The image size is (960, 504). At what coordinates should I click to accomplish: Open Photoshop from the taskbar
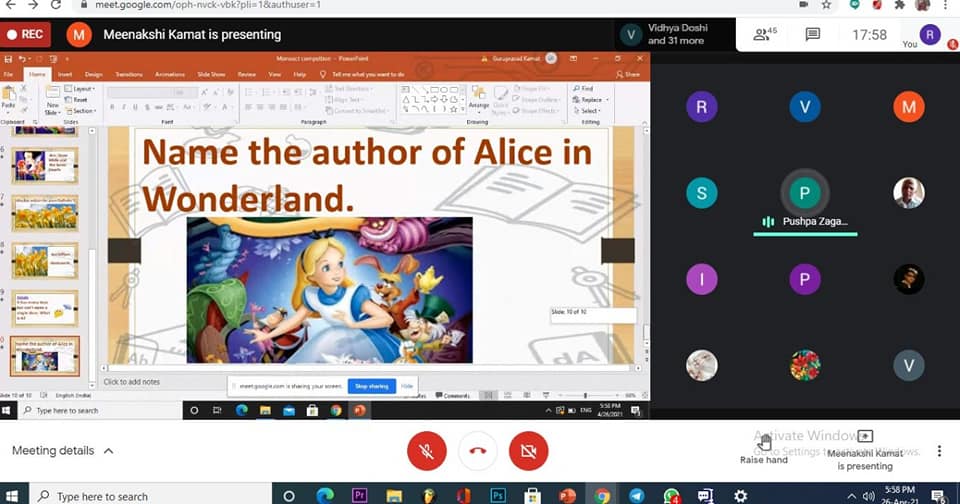tap(498, 495)
